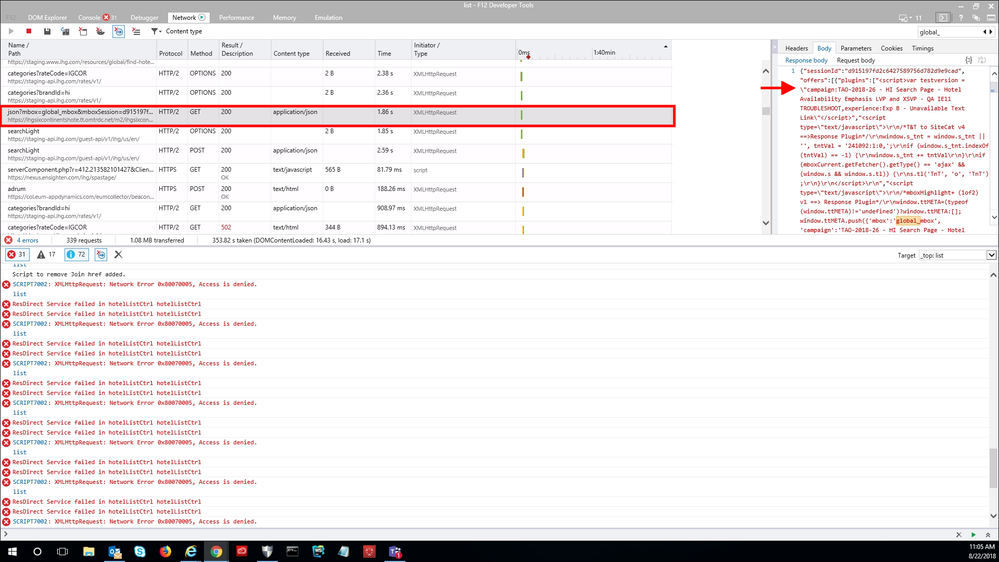Toggle error messages filter showing 31
This screenshot has height=562, width=999.
(17, 255)
